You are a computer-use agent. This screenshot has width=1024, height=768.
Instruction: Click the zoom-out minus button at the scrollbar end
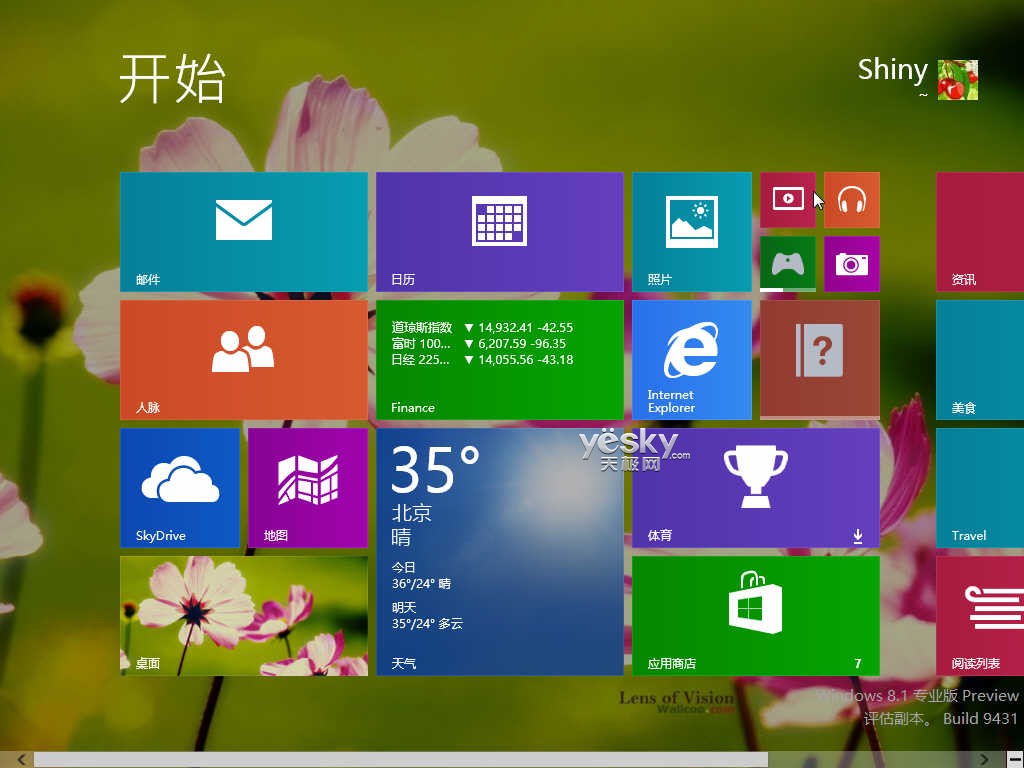coord(1014,760)
